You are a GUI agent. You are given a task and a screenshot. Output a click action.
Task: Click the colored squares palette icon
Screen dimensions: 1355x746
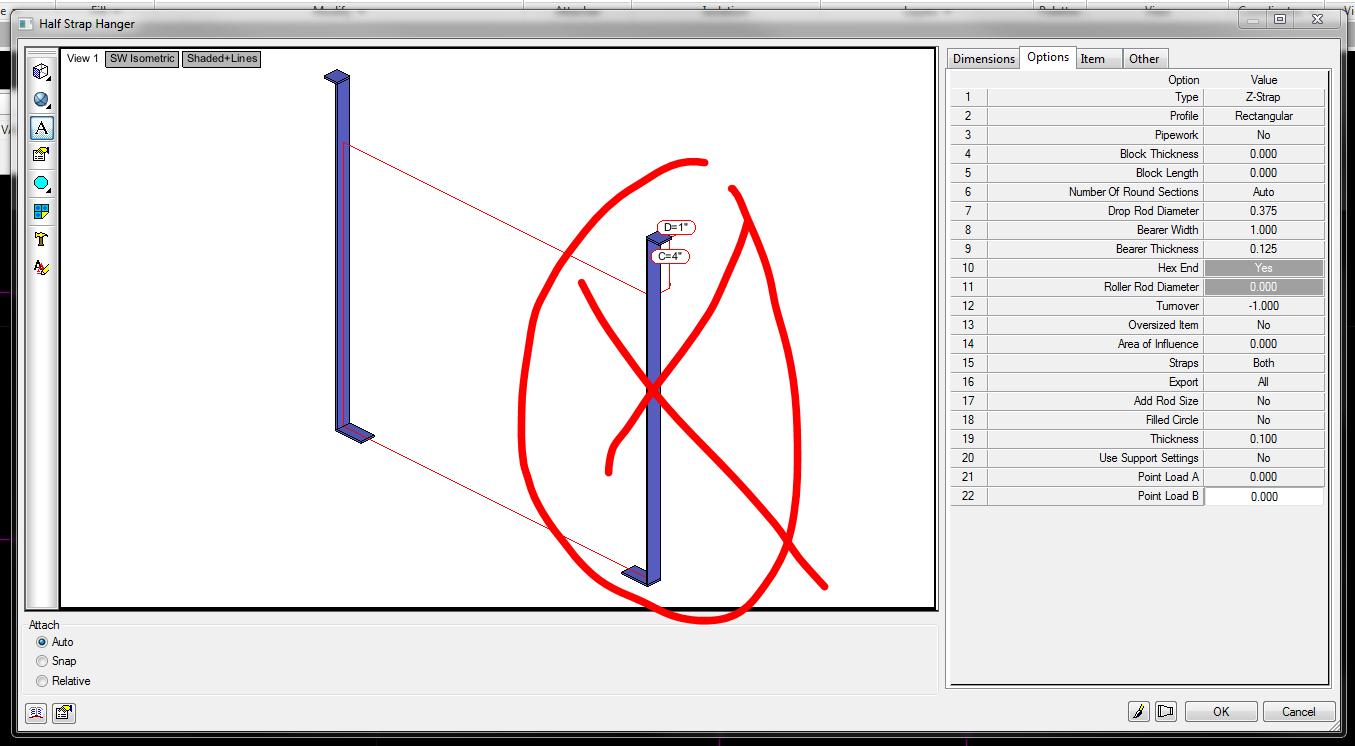[x=41, y=211]
